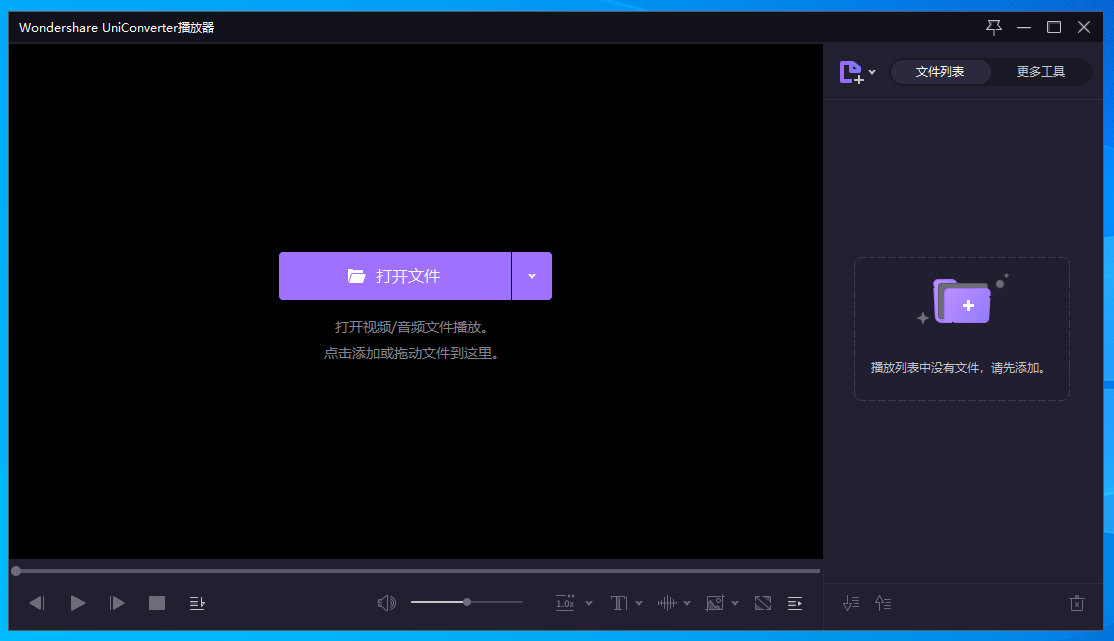1114x641 pixels.
Task: Click the stop playback square icon
Action: coord(157,603)
